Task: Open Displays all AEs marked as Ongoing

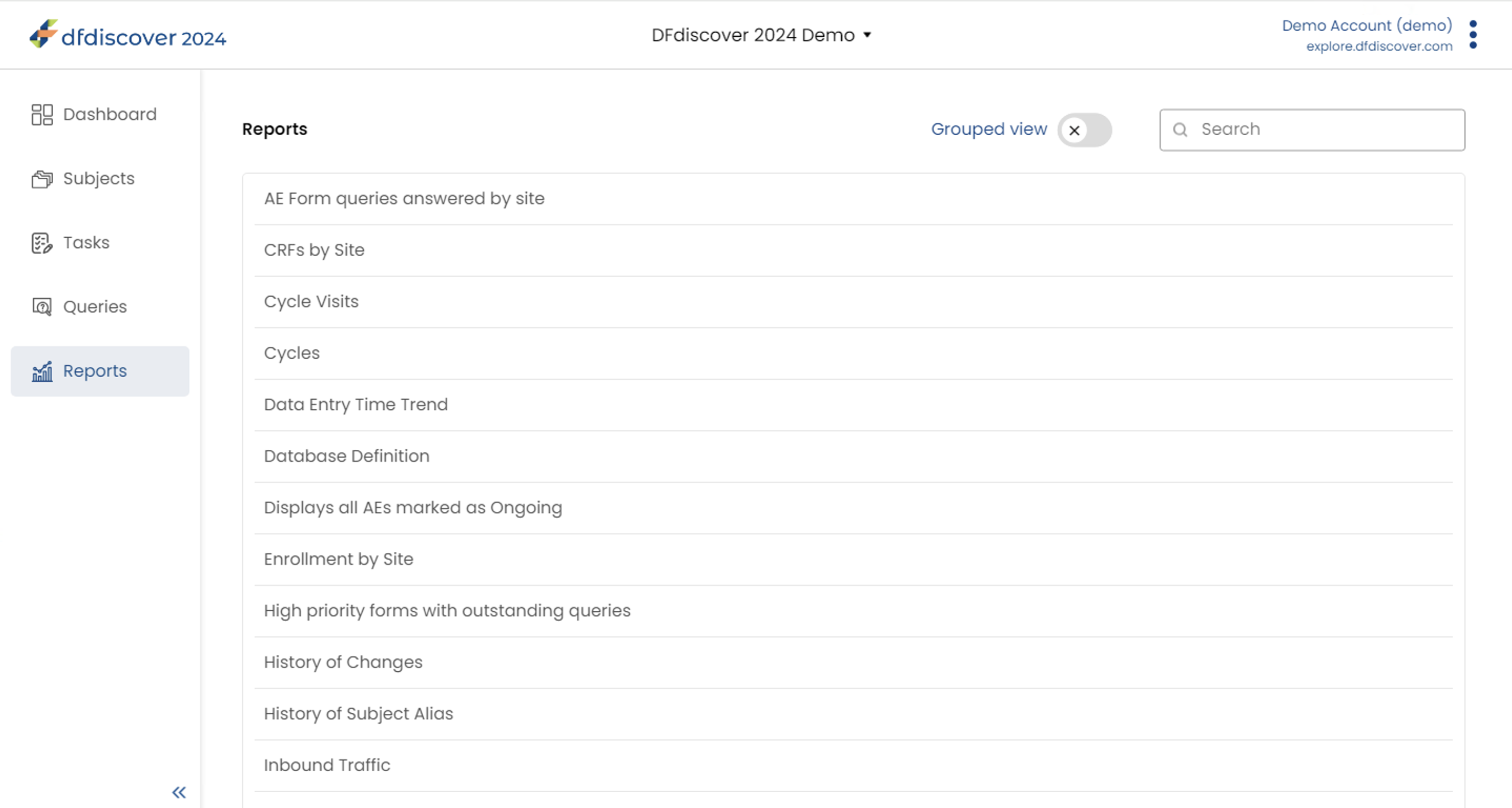Action: click(853, 508)
